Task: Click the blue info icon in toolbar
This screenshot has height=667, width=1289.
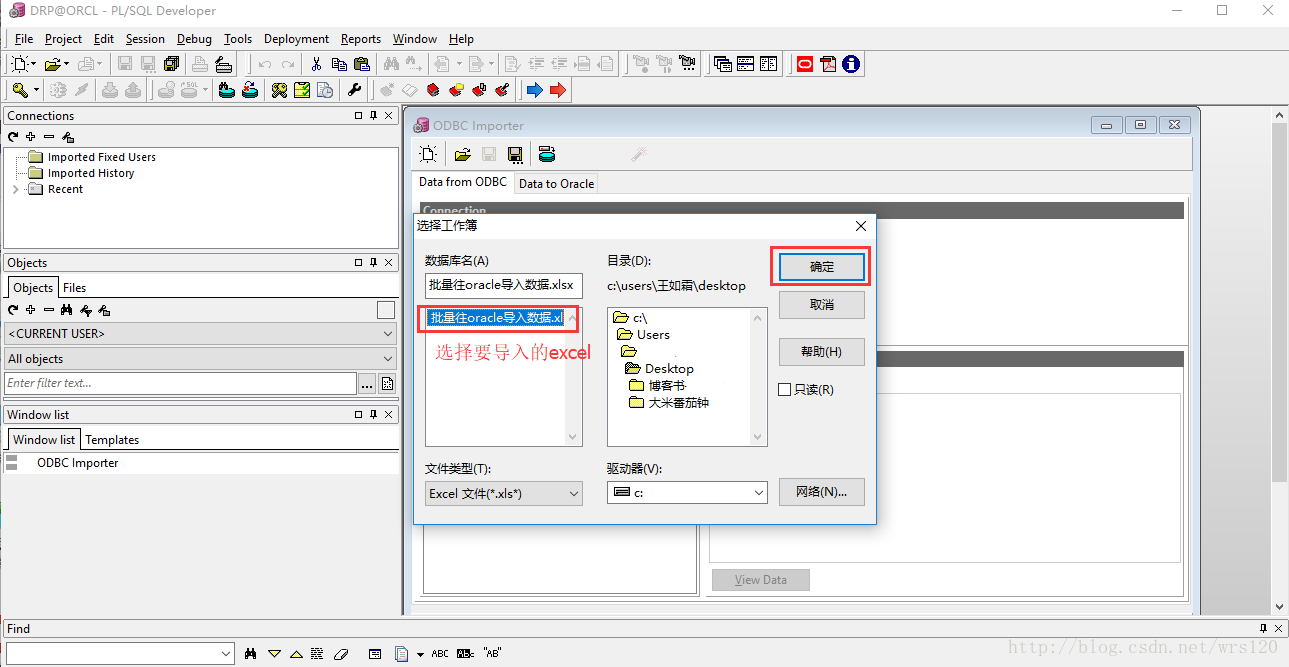Action: tap(851, 64)
